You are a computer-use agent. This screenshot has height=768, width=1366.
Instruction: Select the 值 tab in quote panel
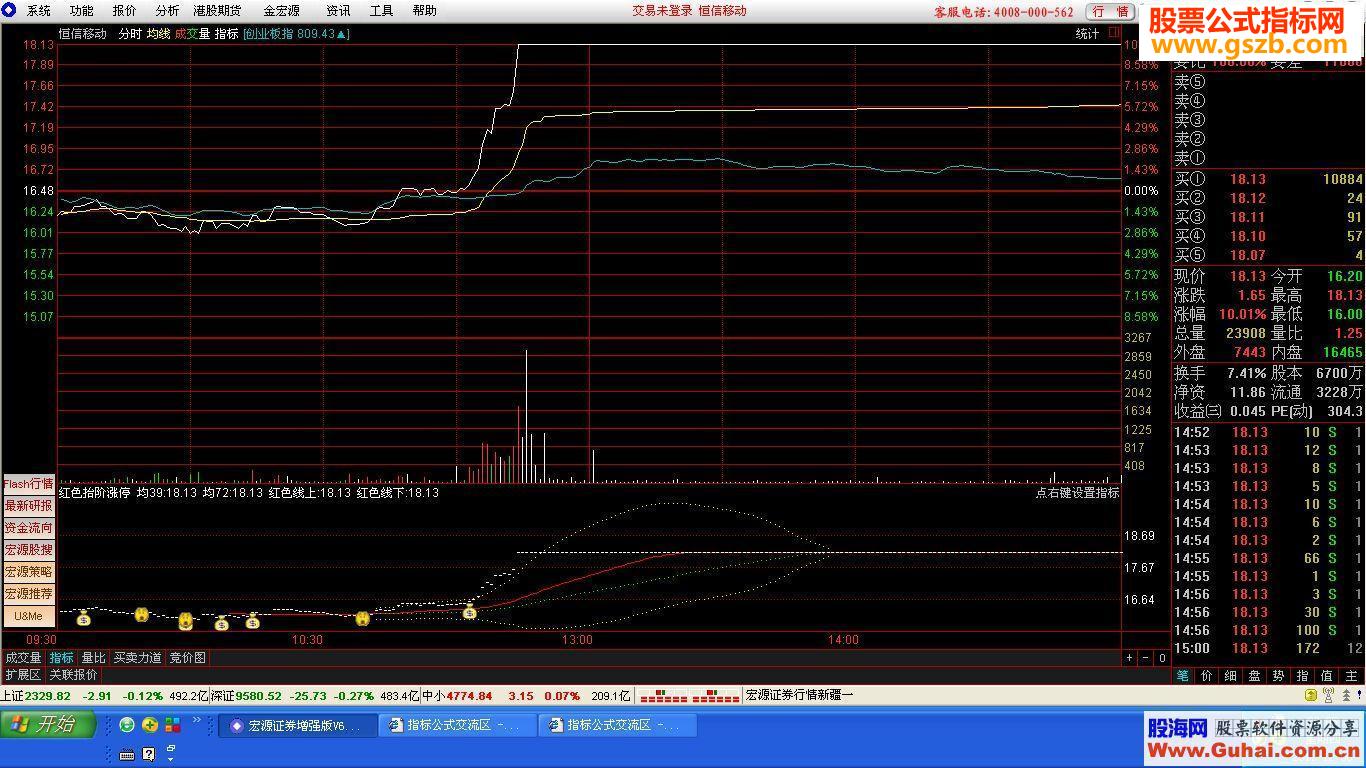point(1327,676)
